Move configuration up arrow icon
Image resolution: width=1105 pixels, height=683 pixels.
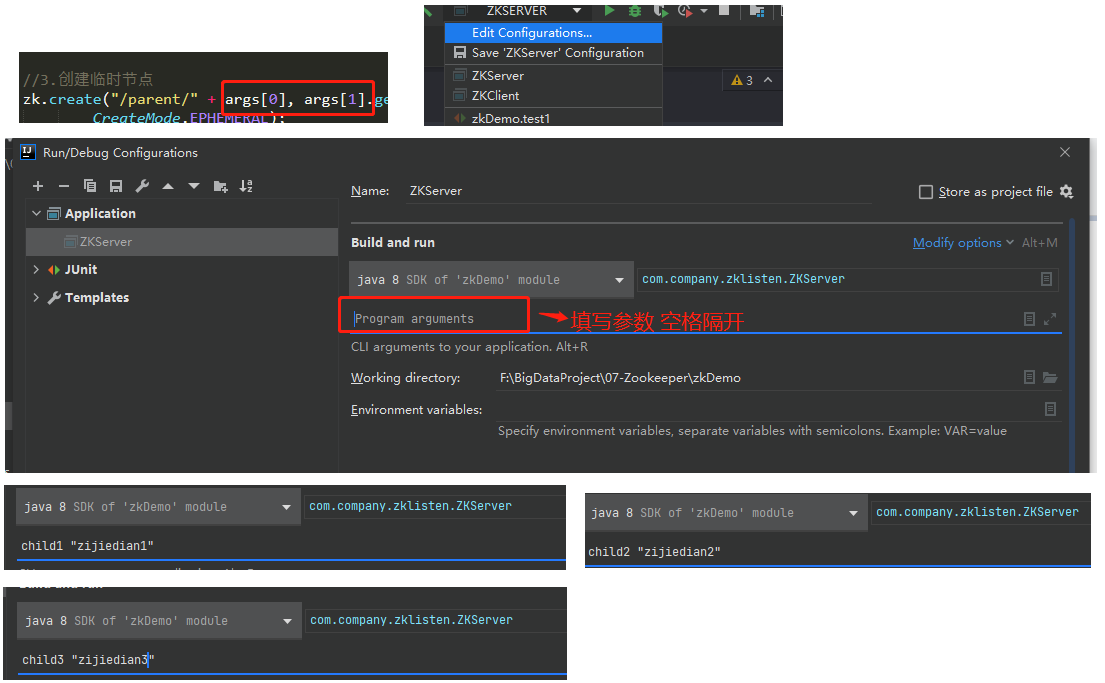pyautogui.click(x=168, y=186)
